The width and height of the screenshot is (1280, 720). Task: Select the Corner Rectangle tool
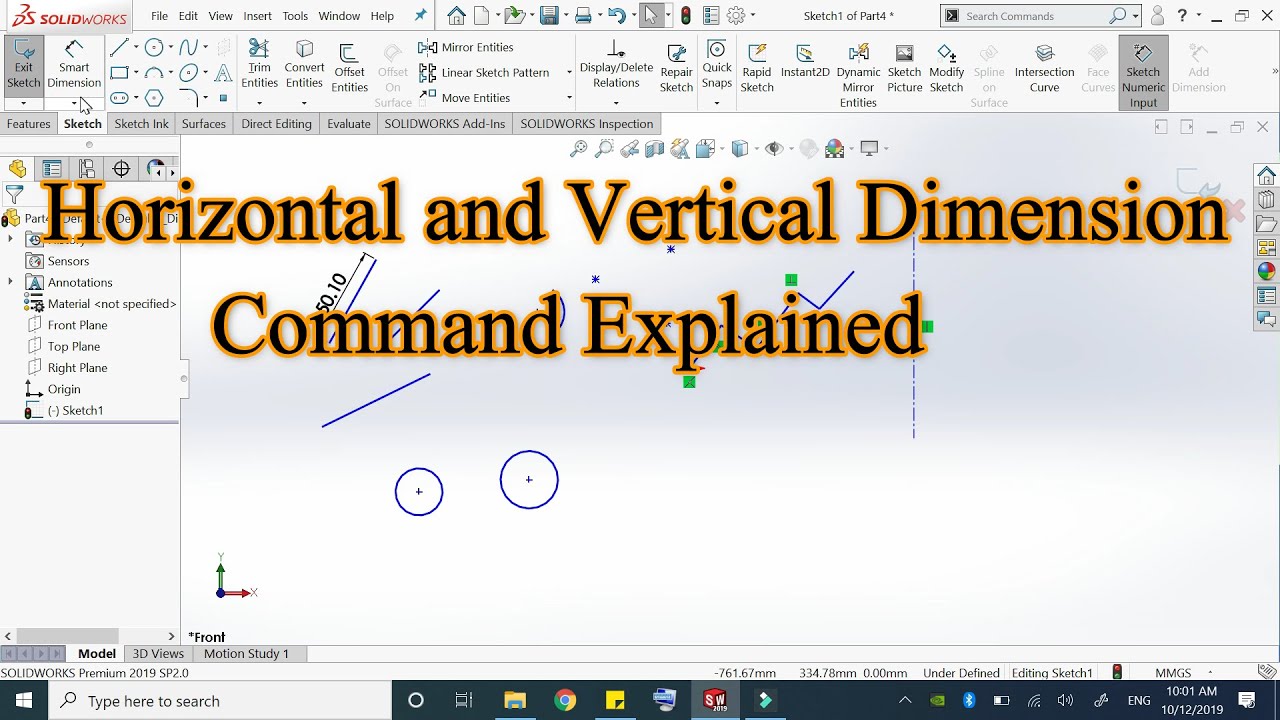click(x=119, y=72)
